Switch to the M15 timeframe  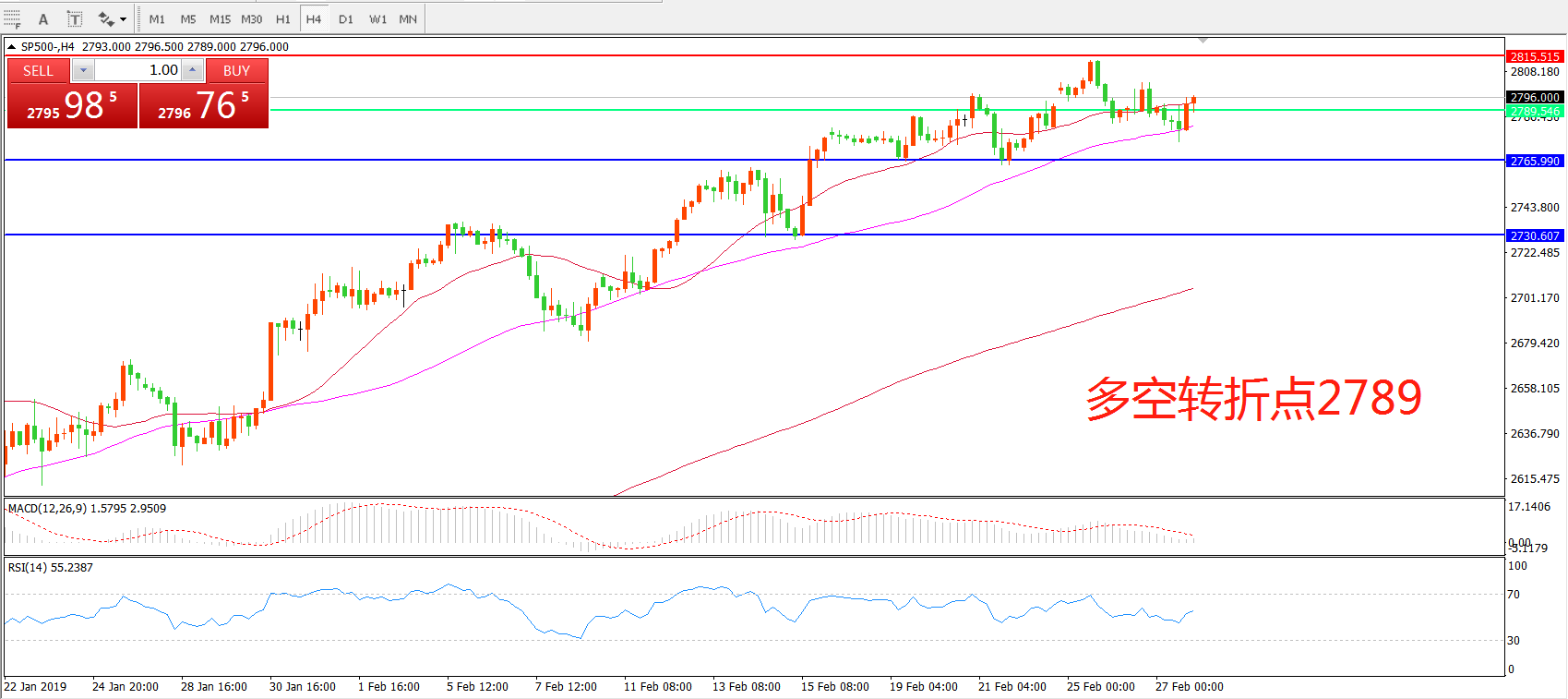click(220, 19)
